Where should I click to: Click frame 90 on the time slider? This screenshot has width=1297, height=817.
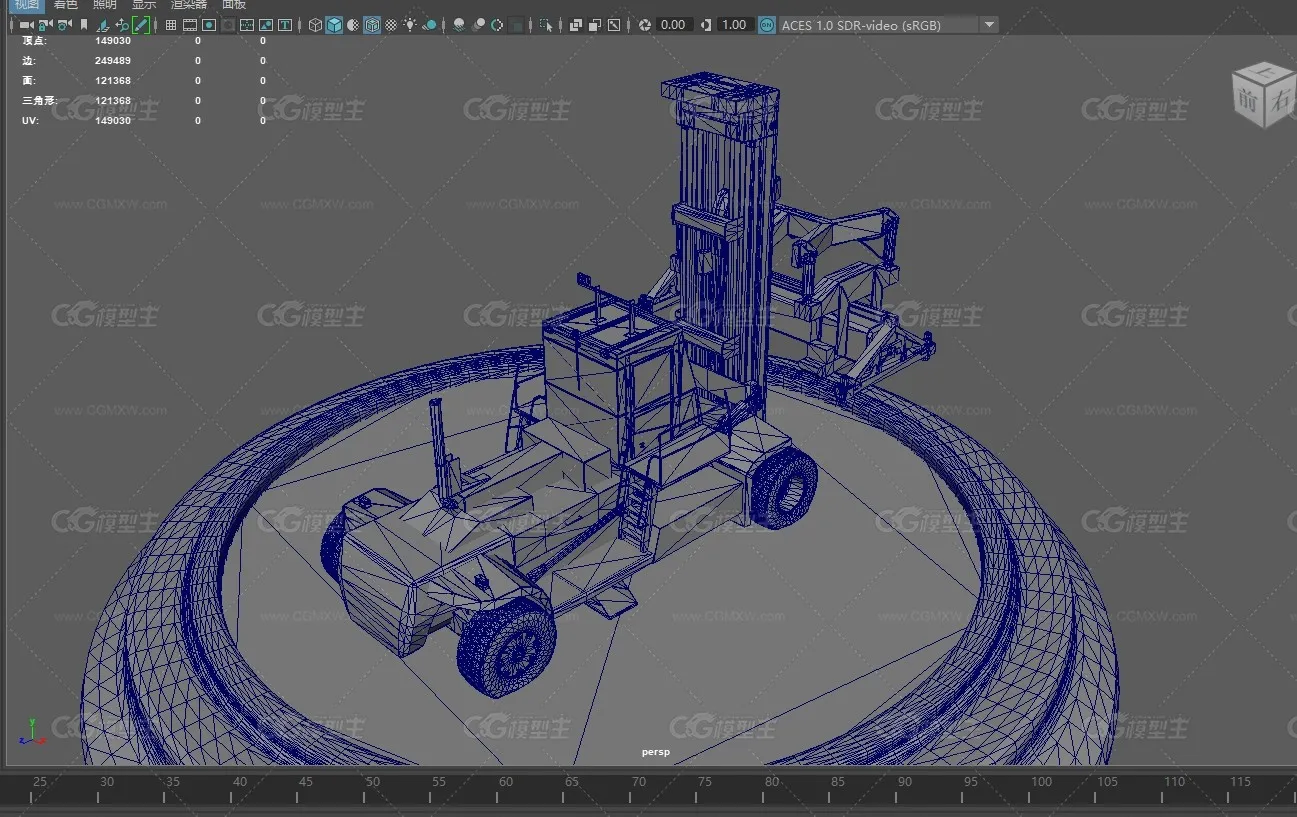[904, 782]
